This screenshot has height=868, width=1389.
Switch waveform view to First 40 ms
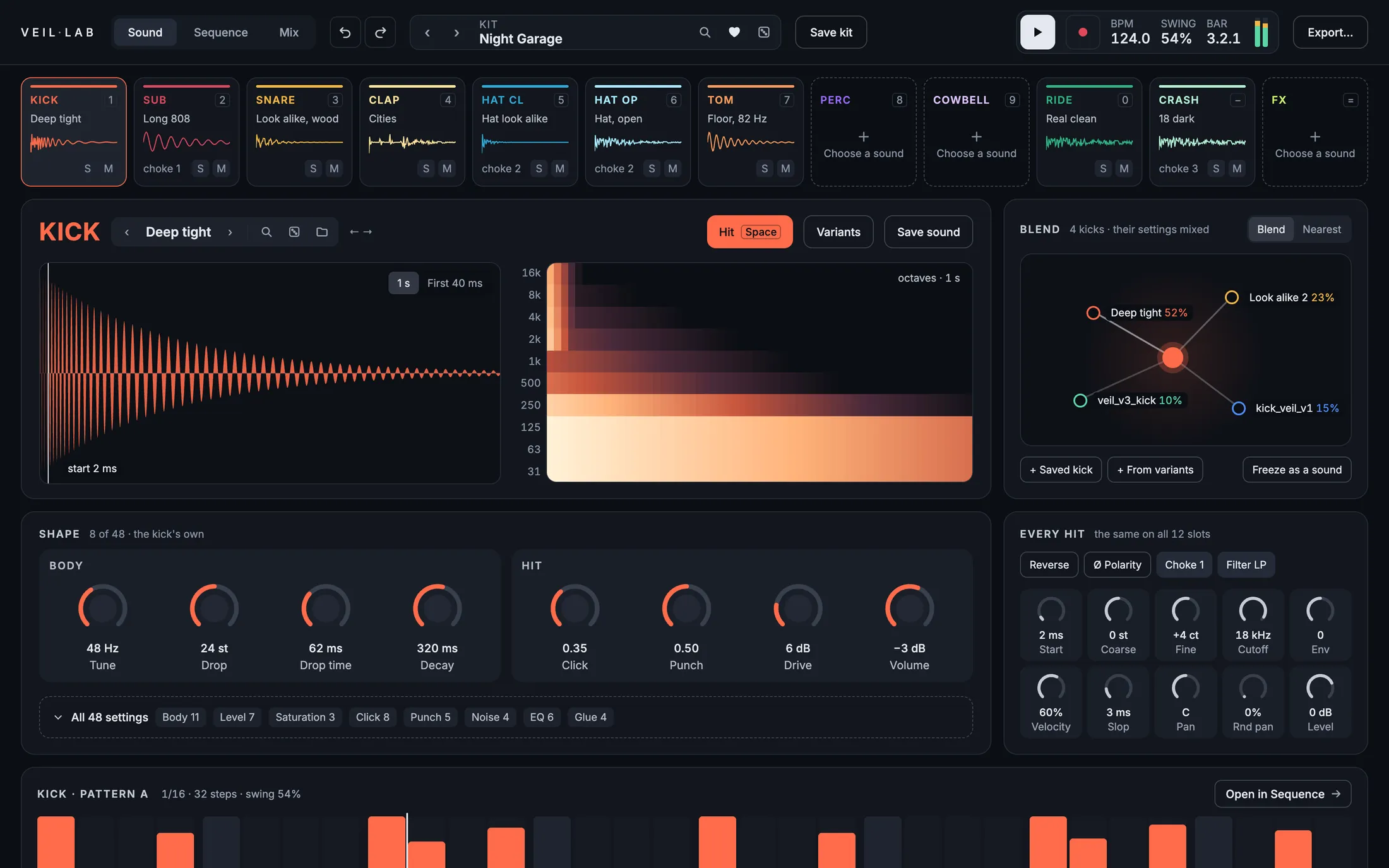[x=455, y=283]
